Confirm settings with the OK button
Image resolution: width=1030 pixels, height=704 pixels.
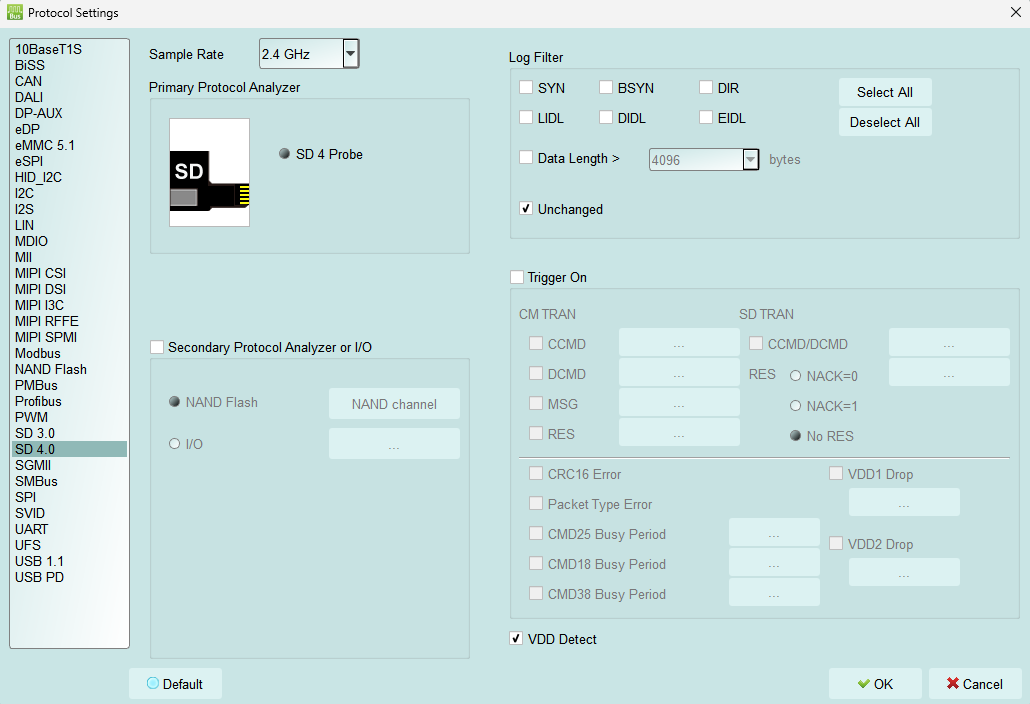[x=875, y=684]
